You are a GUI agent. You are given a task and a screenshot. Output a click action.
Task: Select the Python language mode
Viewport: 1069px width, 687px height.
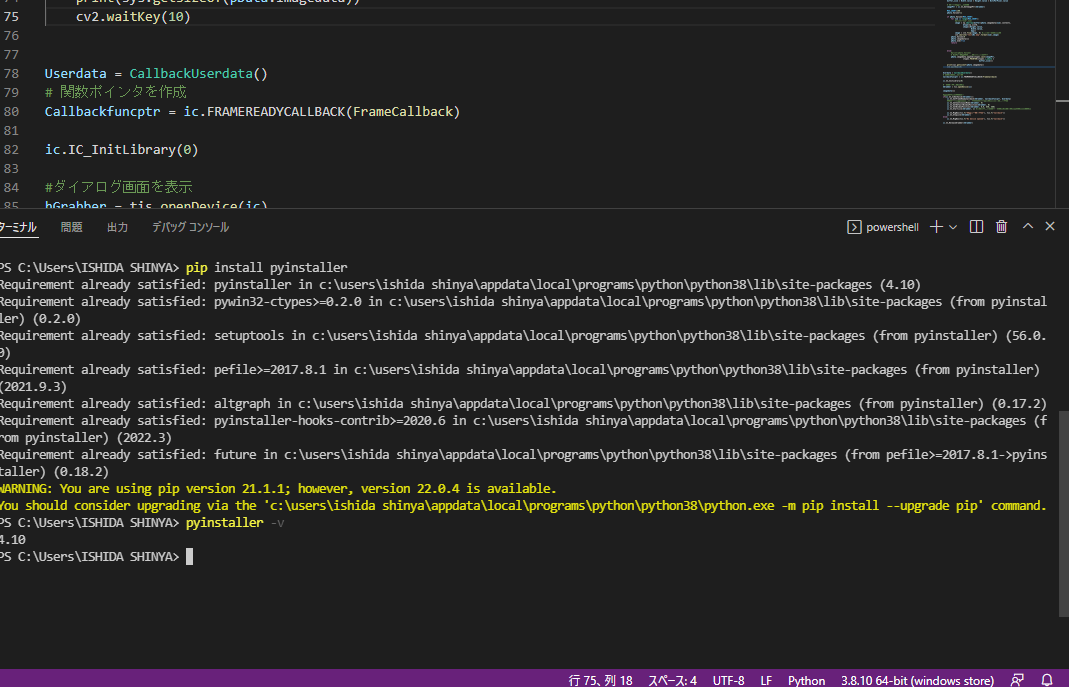(807, 680)
